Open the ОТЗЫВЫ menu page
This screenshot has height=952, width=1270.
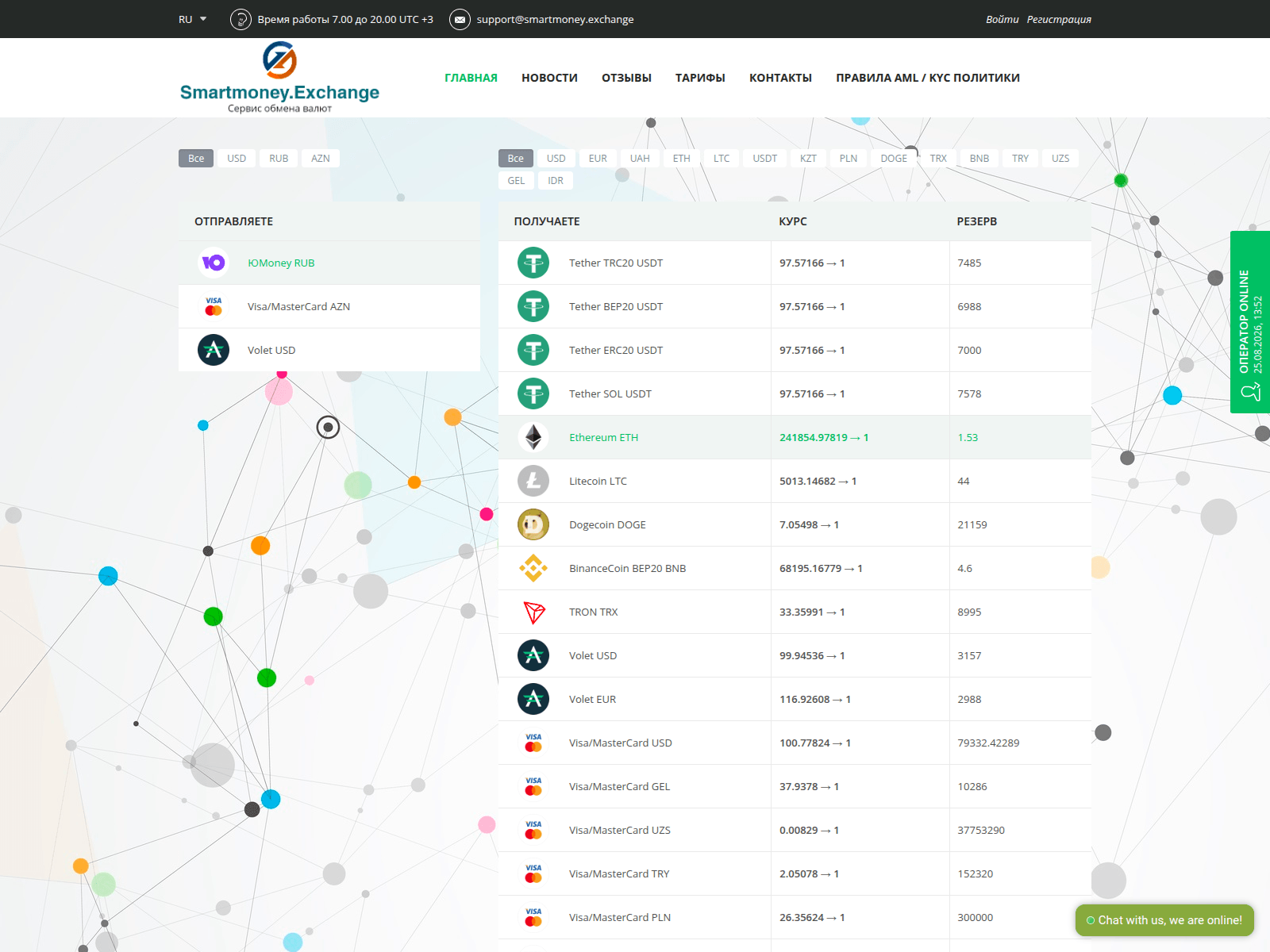626,78
